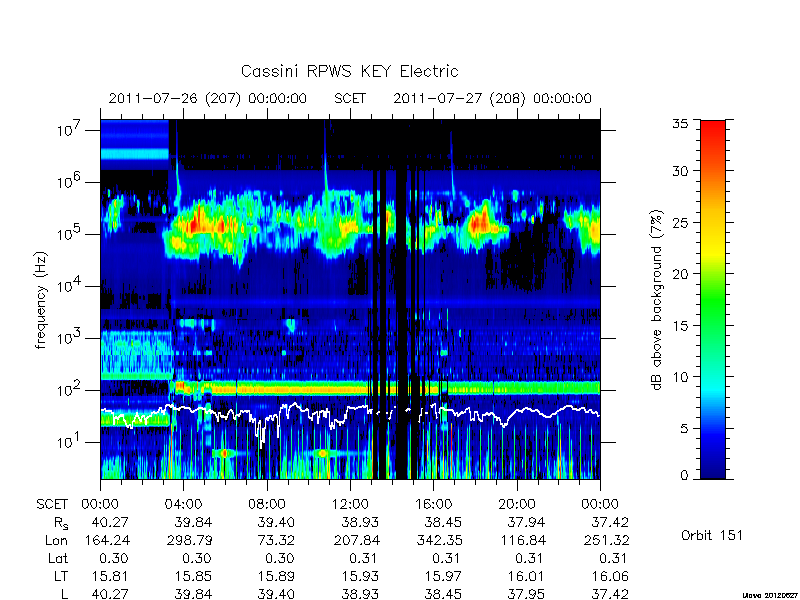800x600 pixels.
Task: Click the 10^2 frequency tick label
Action: pos(67,390)
